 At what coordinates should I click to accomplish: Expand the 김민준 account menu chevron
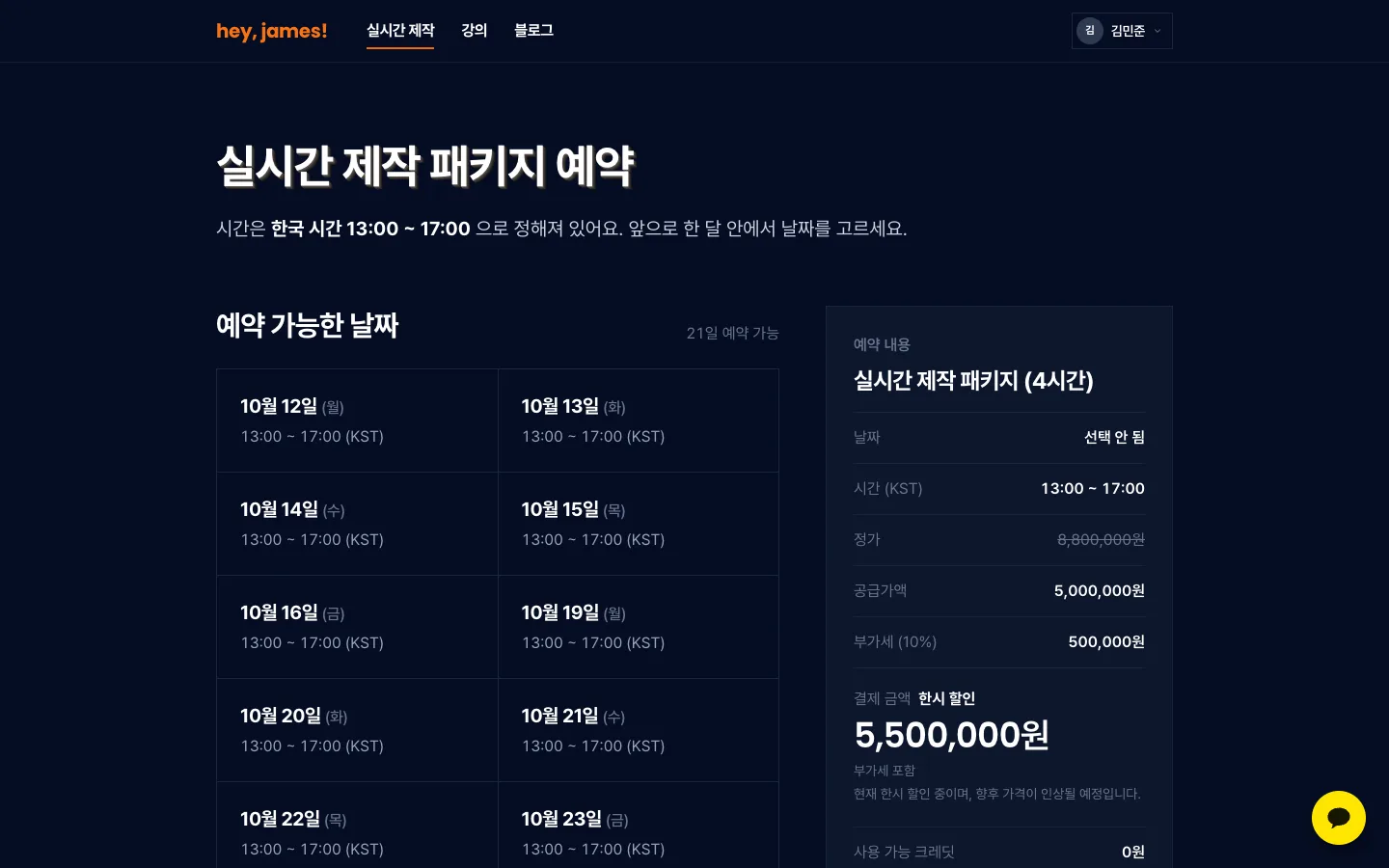[x=1157, y=31]
